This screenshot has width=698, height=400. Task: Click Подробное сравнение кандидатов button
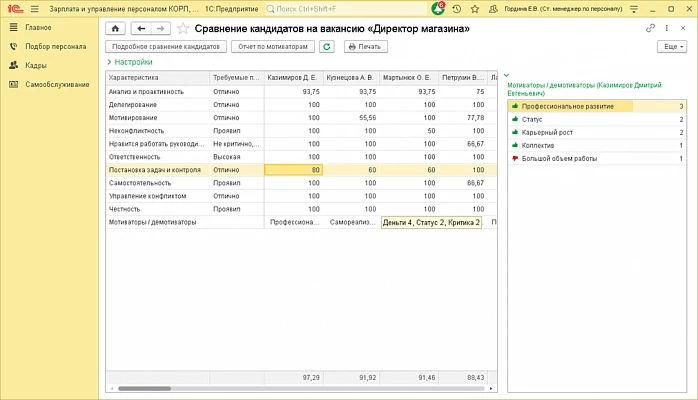pos(166,46)
